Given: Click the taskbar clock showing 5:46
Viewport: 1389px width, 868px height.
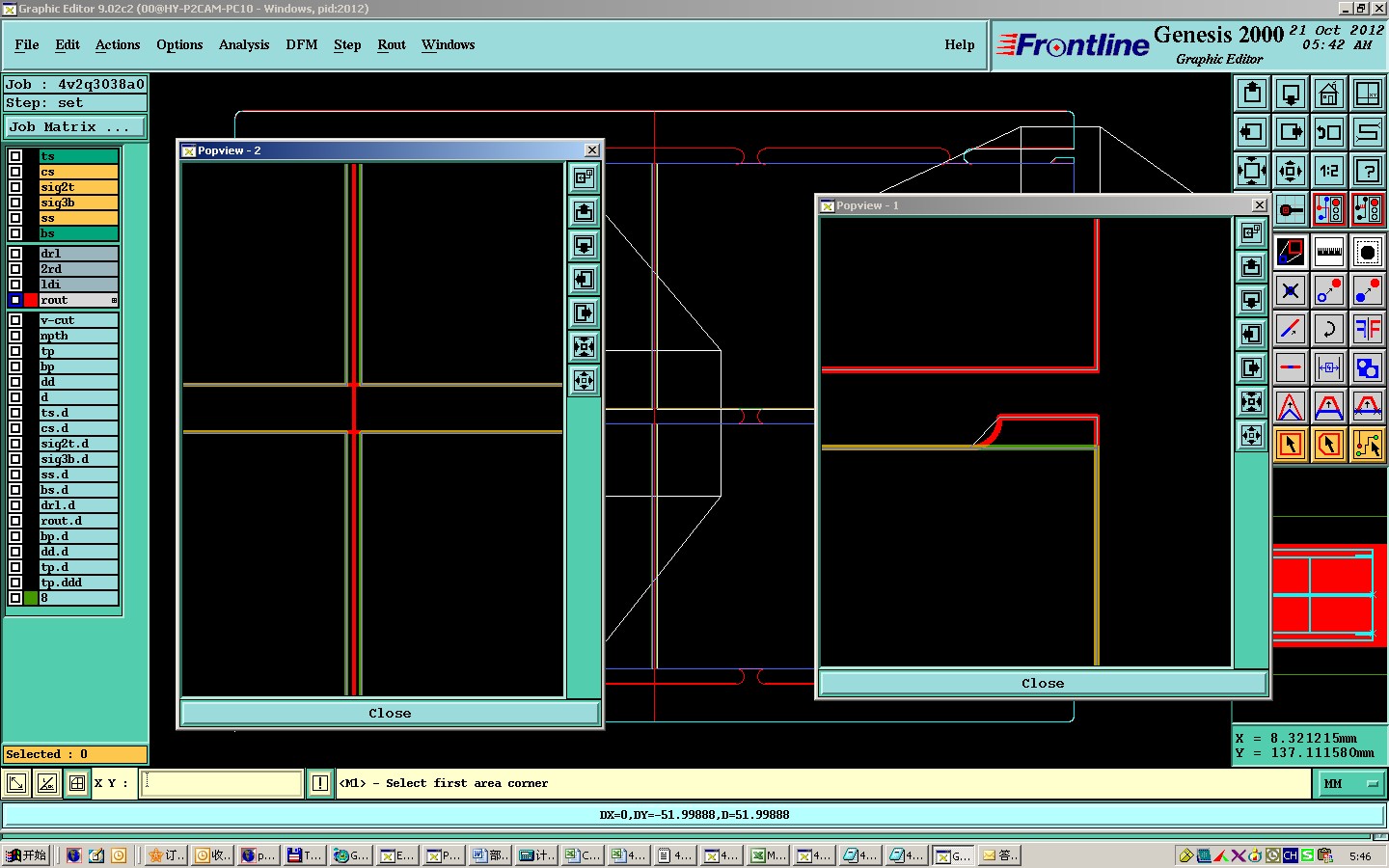Looking at the screenshot, I should tap(1360, 856).
